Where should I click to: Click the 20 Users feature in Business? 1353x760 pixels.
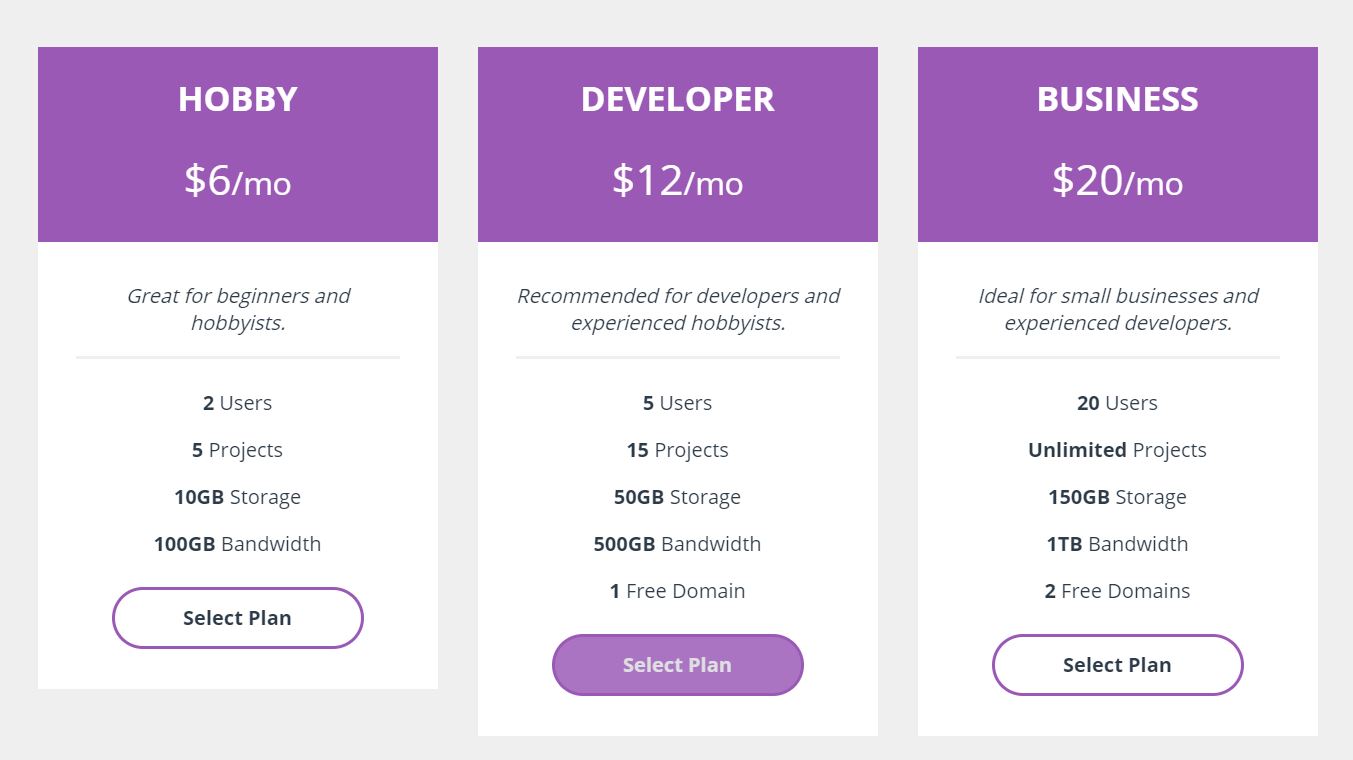[x=1117, y=403]
